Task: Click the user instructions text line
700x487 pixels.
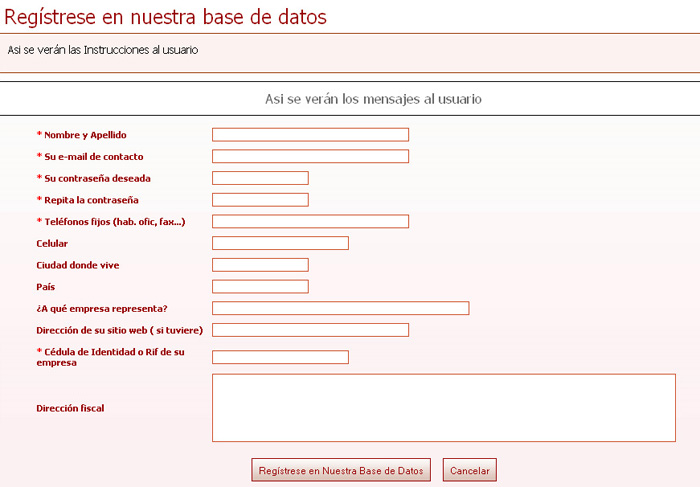Action: (x=102, y=50)
